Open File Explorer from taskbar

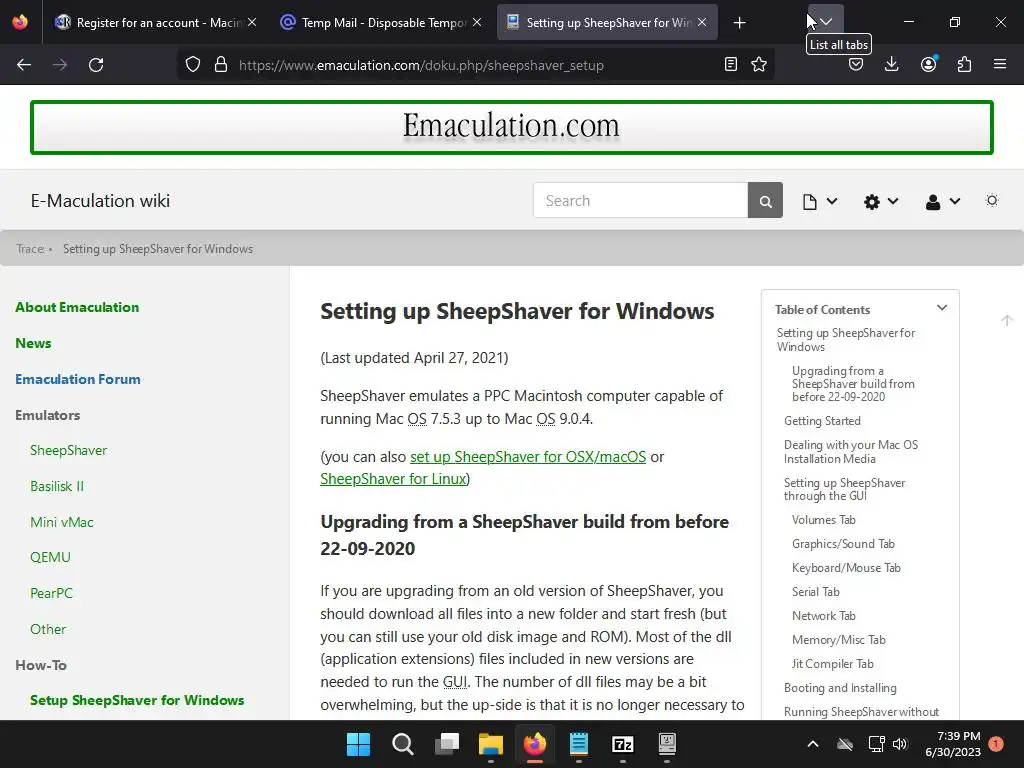490,744
